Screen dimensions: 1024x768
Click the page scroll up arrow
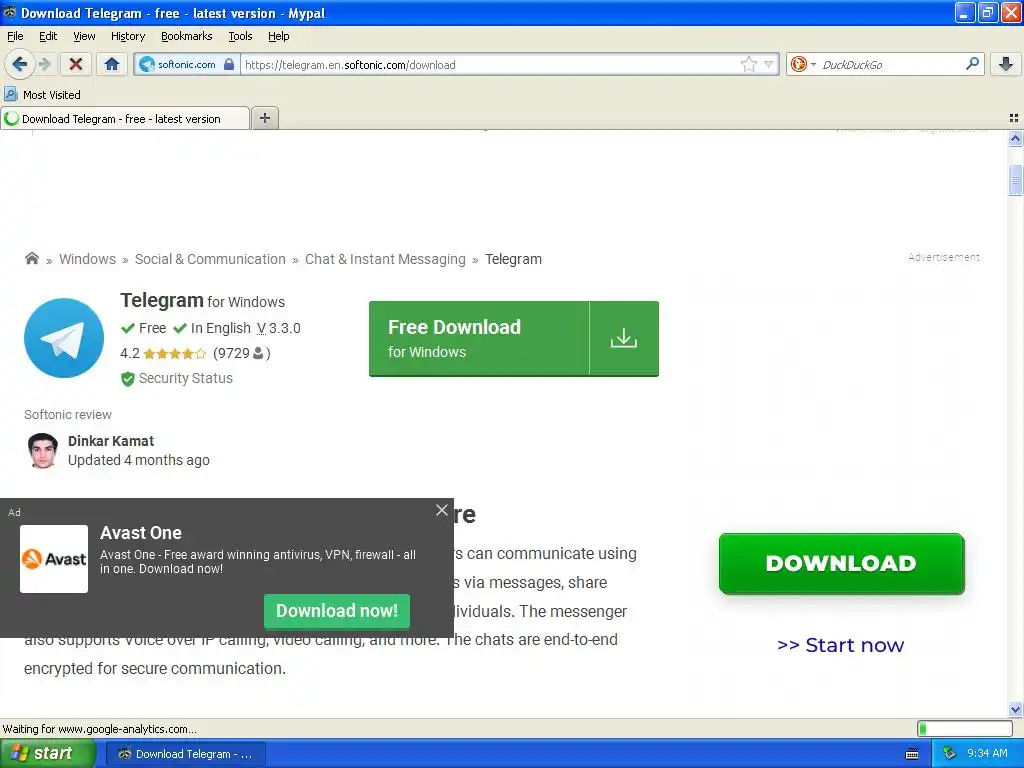1015,138
